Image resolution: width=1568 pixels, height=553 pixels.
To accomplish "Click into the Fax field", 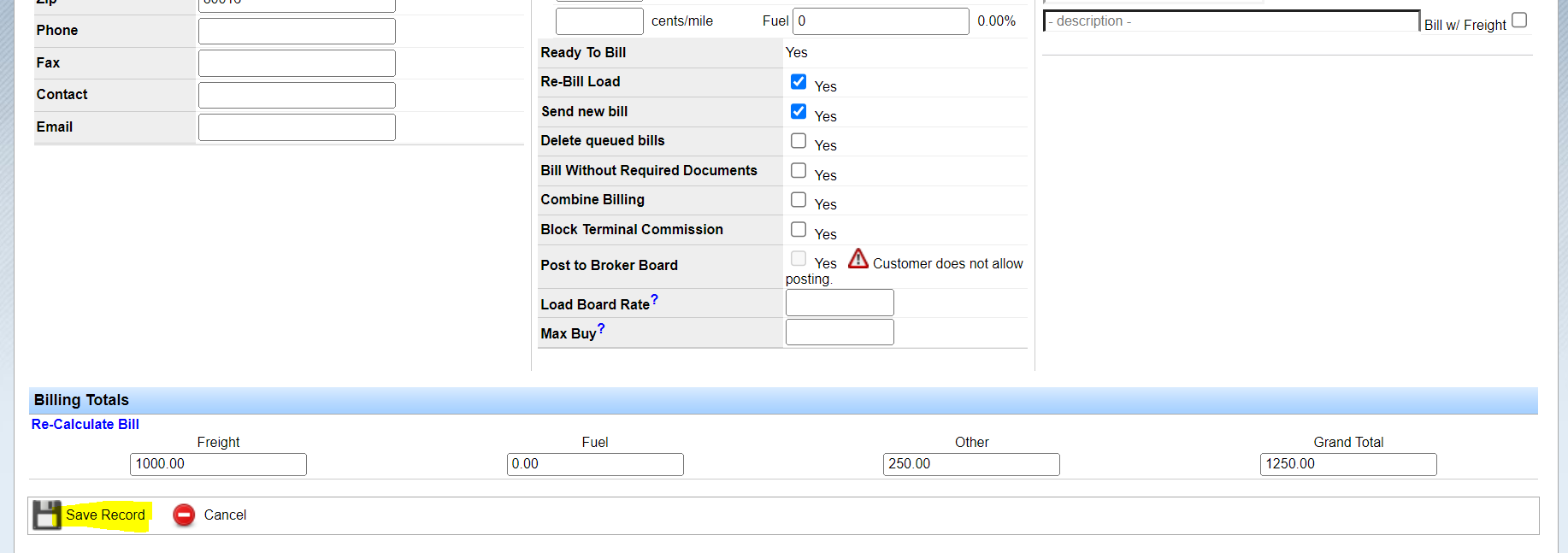I will 297,63.
